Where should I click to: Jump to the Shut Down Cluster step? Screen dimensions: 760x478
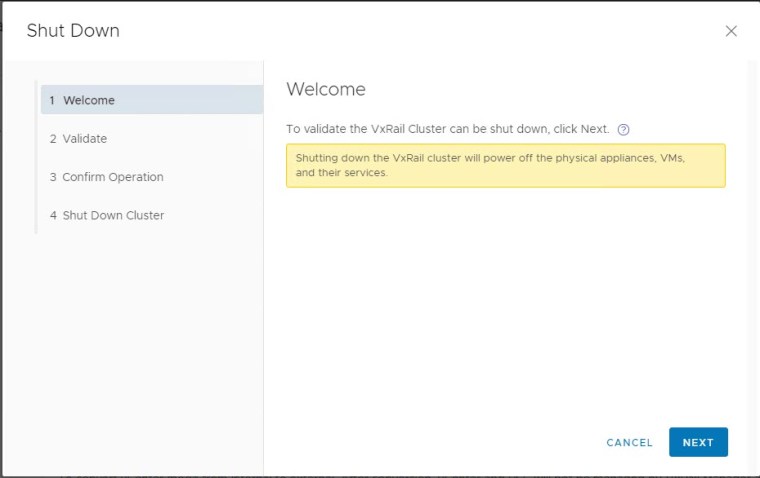click(113, 215)
